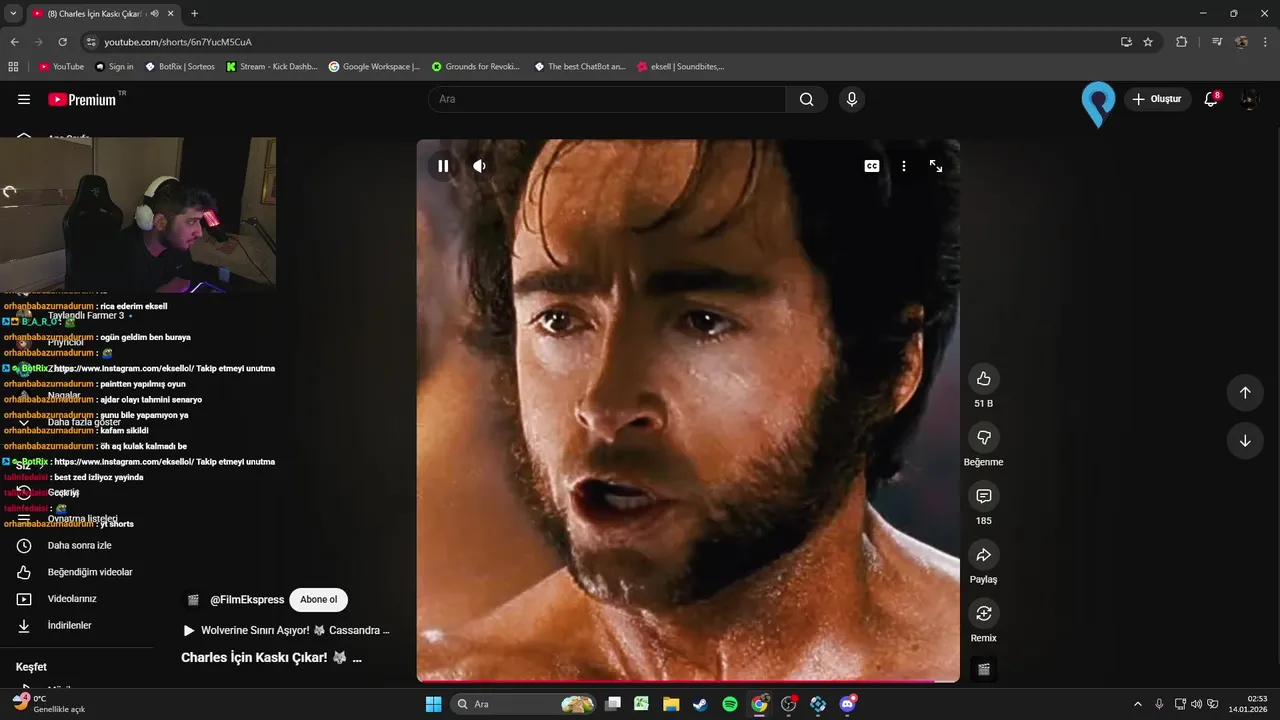Viewport: 1280px width, 720px height.
Task: View site information icon in address bar
Action: (x=91, y=42)
